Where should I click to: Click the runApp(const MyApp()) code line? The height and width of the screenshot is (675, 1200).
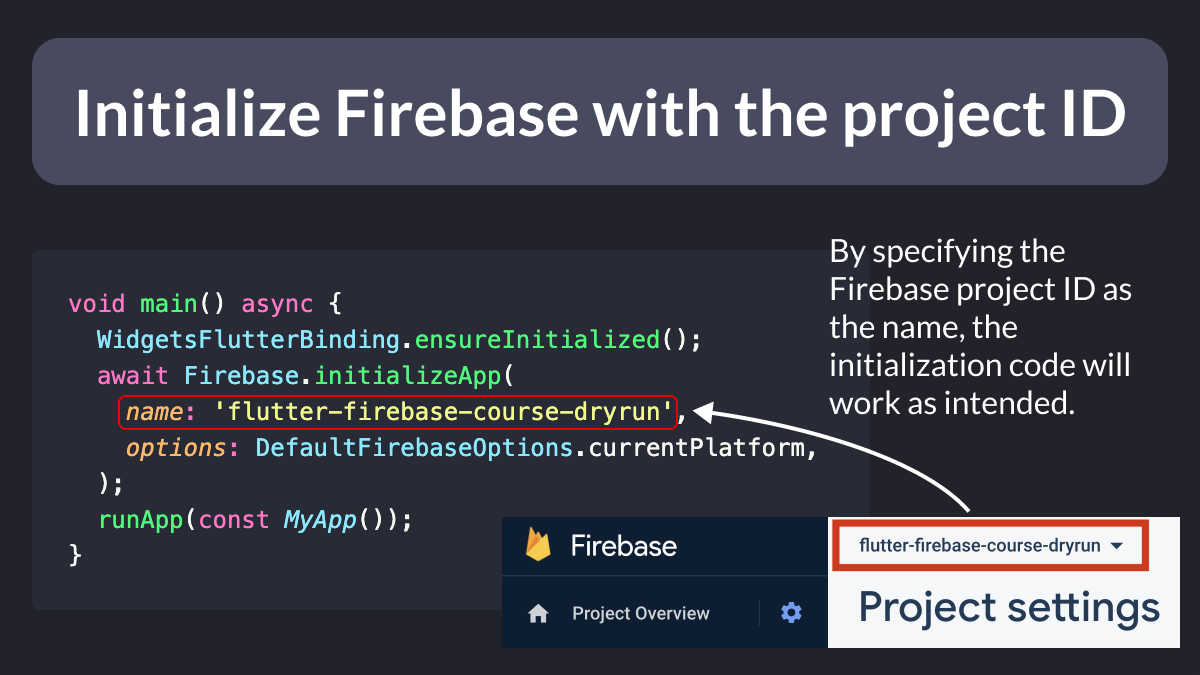click(255, 520)
